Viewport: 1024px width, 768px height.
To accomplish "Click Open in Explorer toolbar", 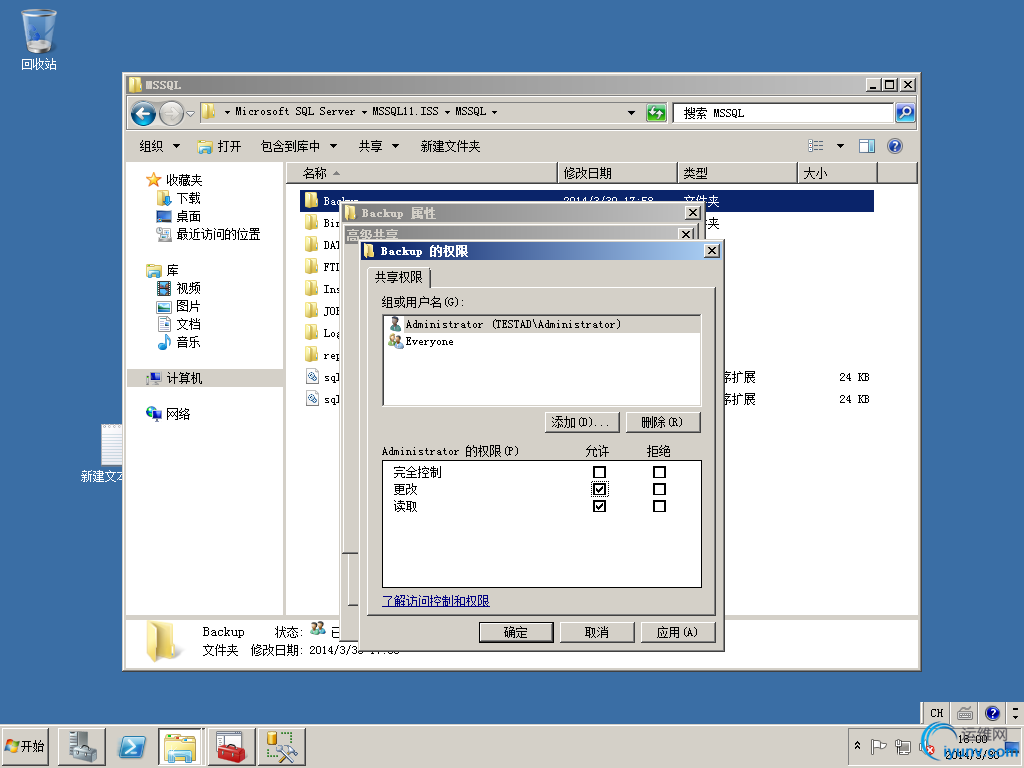I will tap(219, 146).
